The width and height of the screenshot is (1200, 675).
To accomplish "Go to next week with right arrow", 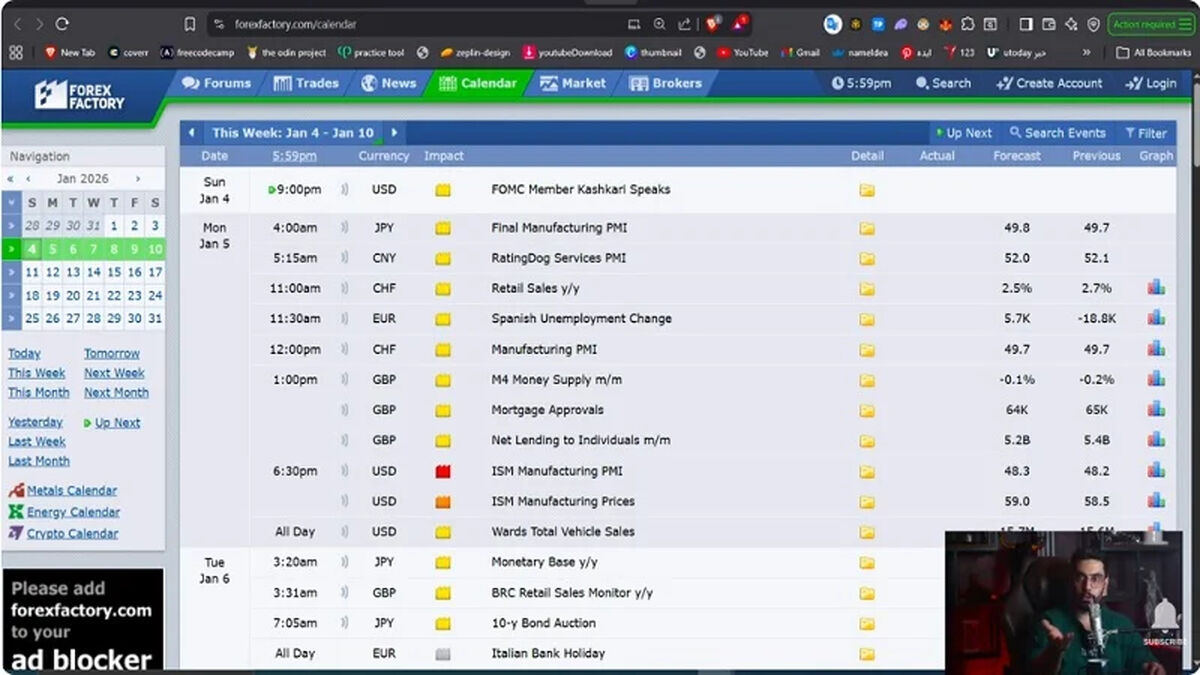I will [x=394, y=133].
